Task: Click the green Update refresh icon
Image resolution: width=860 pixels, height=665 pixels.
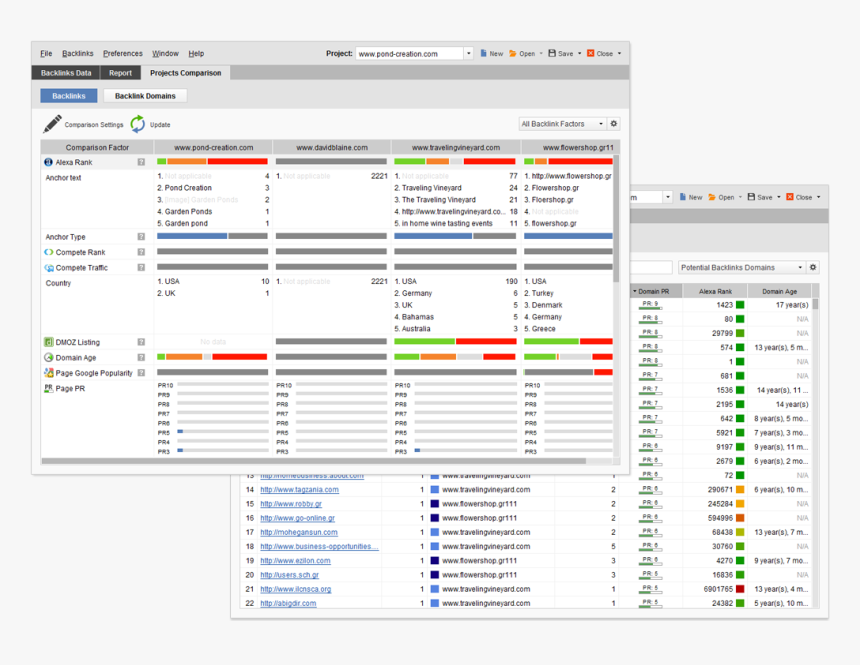Action: [x=138, y=124]
